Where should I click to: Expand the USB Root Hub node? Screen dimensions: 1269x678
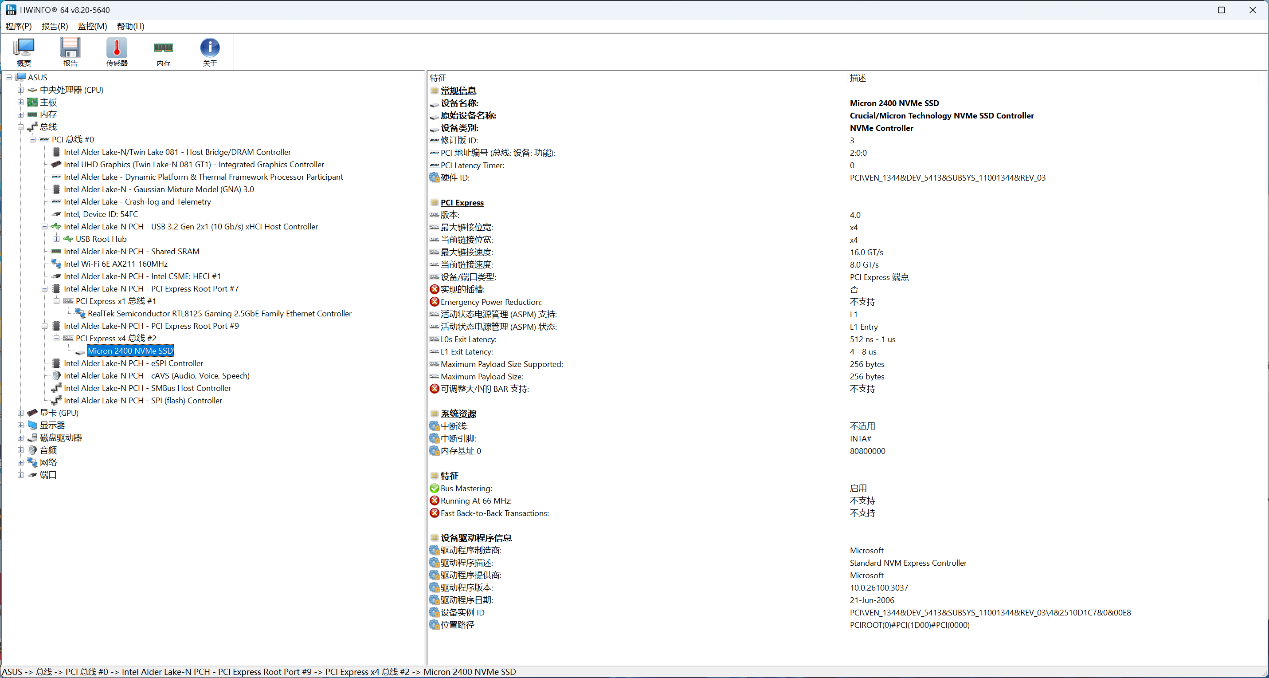(x=56, y=239)
